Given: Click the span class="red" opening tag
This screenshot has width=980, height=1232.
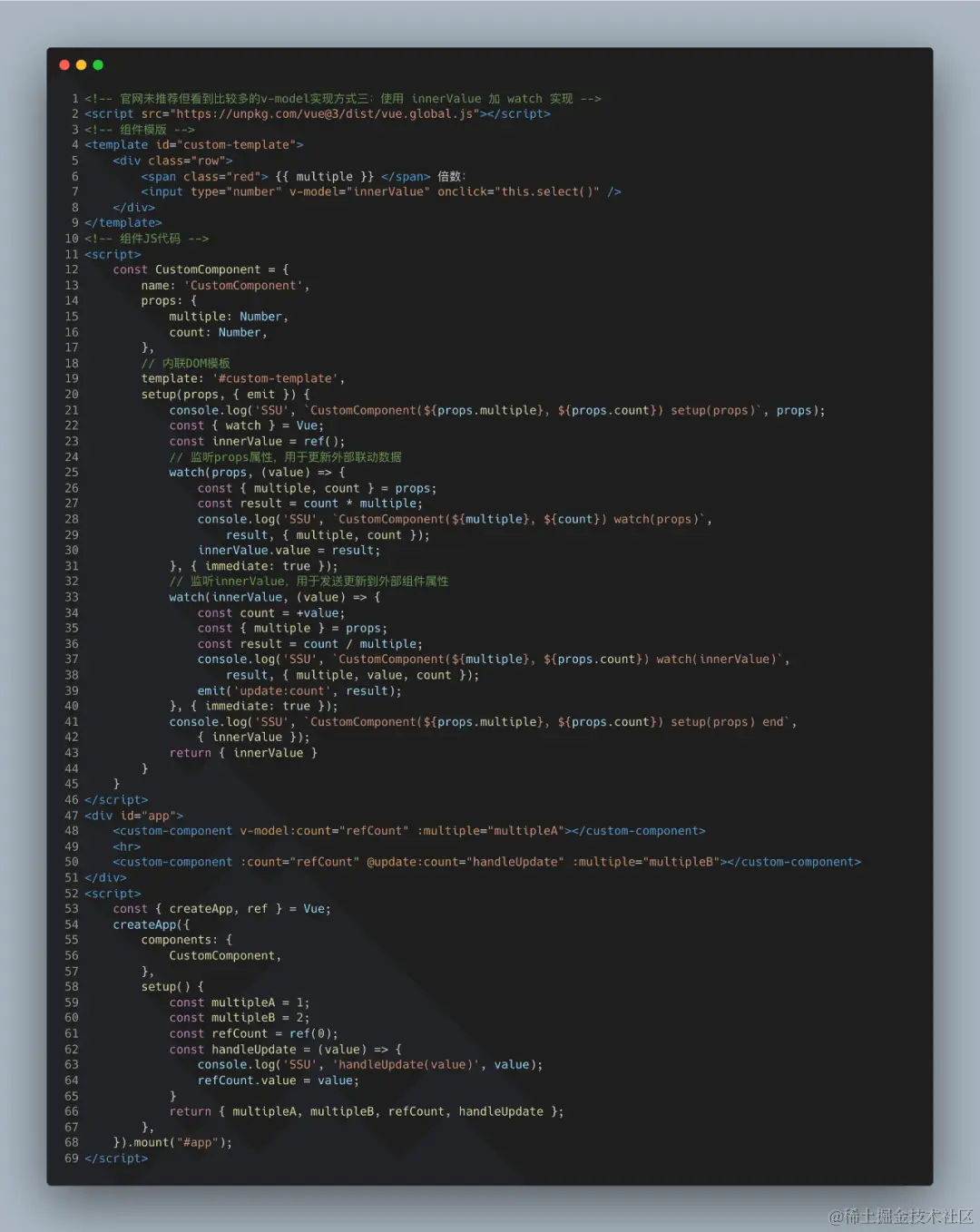Looking at the screenshot, I should [204, 177].
